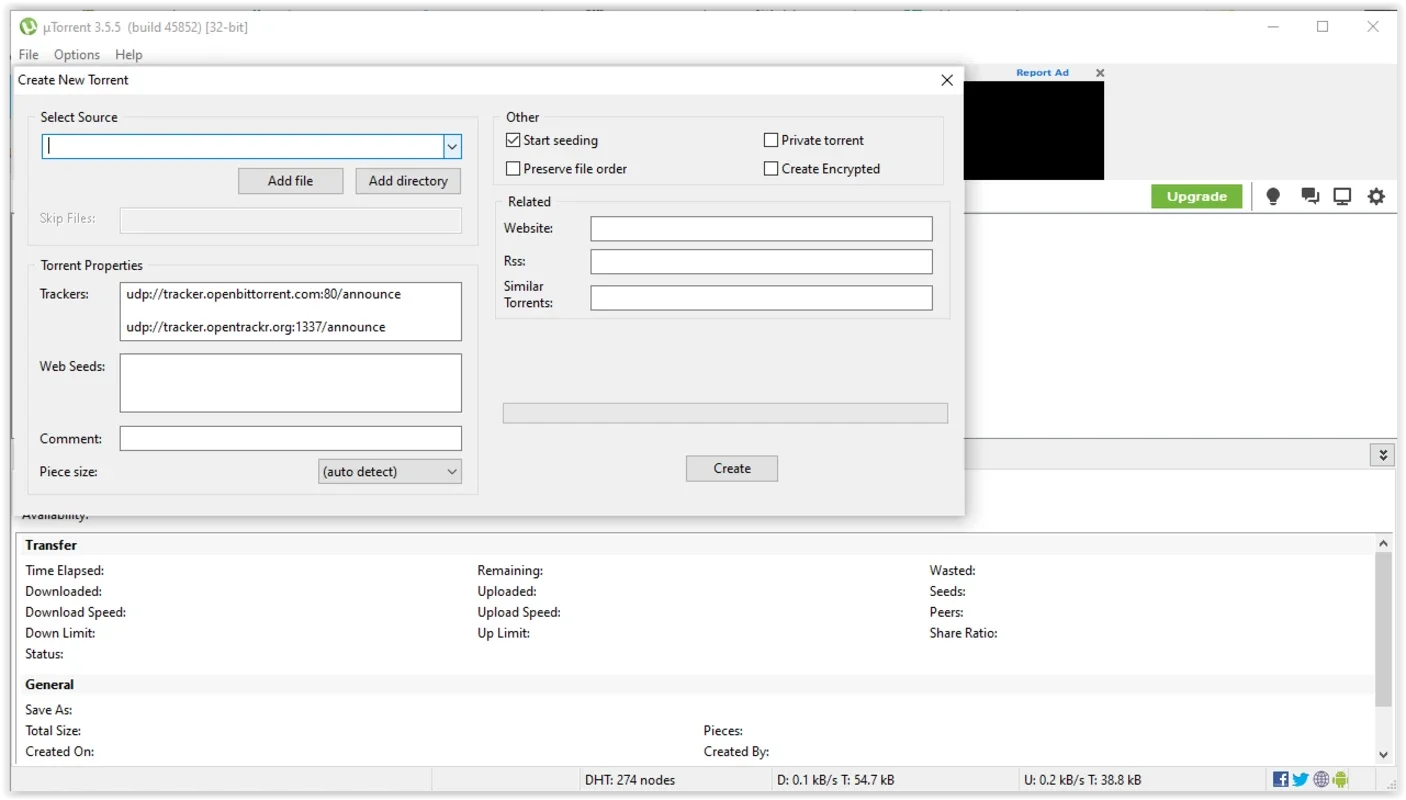The image size is (1406, 800).
Task: Enable the Private torrent checkbox
Action: [x=771, y=140]
